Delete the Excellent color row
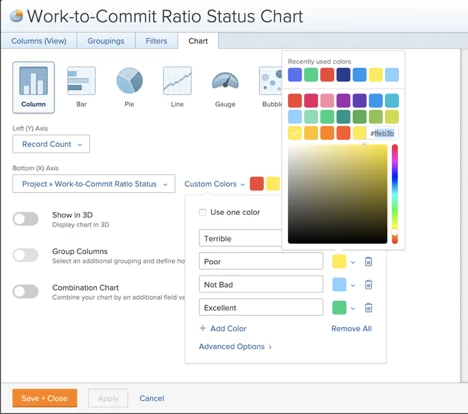Image resolution: width=468 pixels, height=414 pixels. click(x=368, y=308)
